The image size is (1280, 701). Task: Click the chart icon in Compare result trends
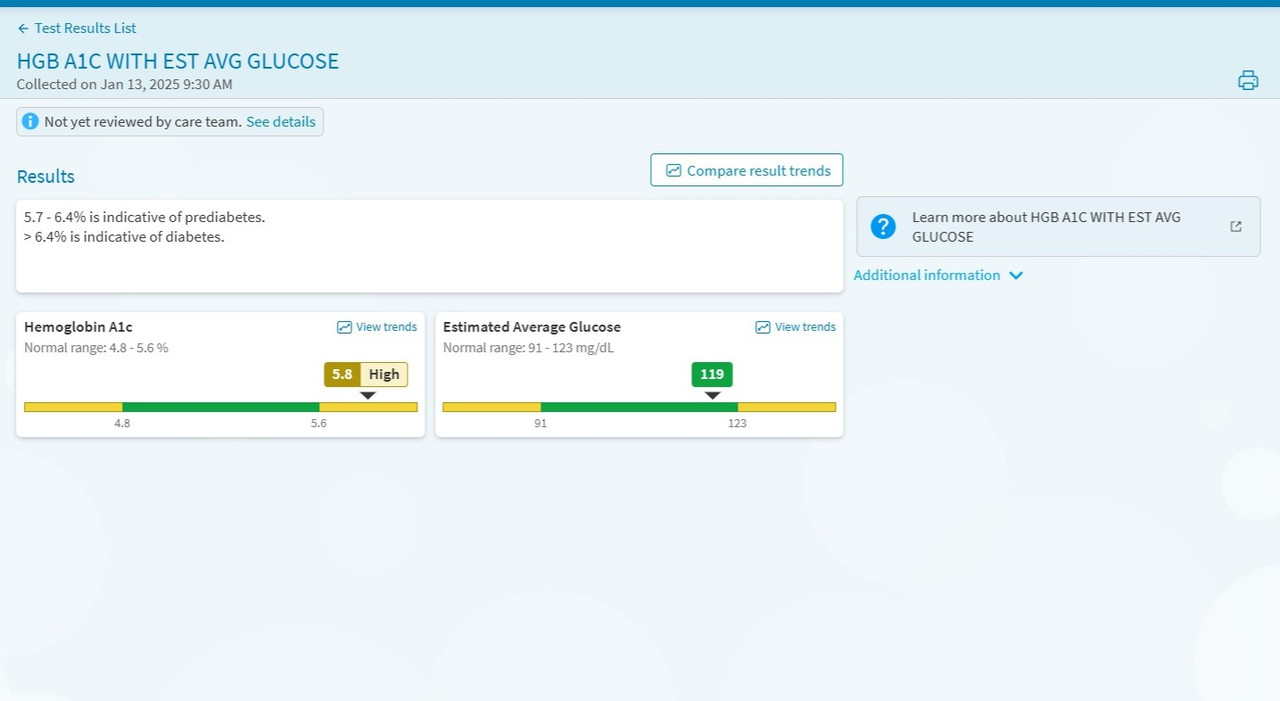click(x=674, y=171)
